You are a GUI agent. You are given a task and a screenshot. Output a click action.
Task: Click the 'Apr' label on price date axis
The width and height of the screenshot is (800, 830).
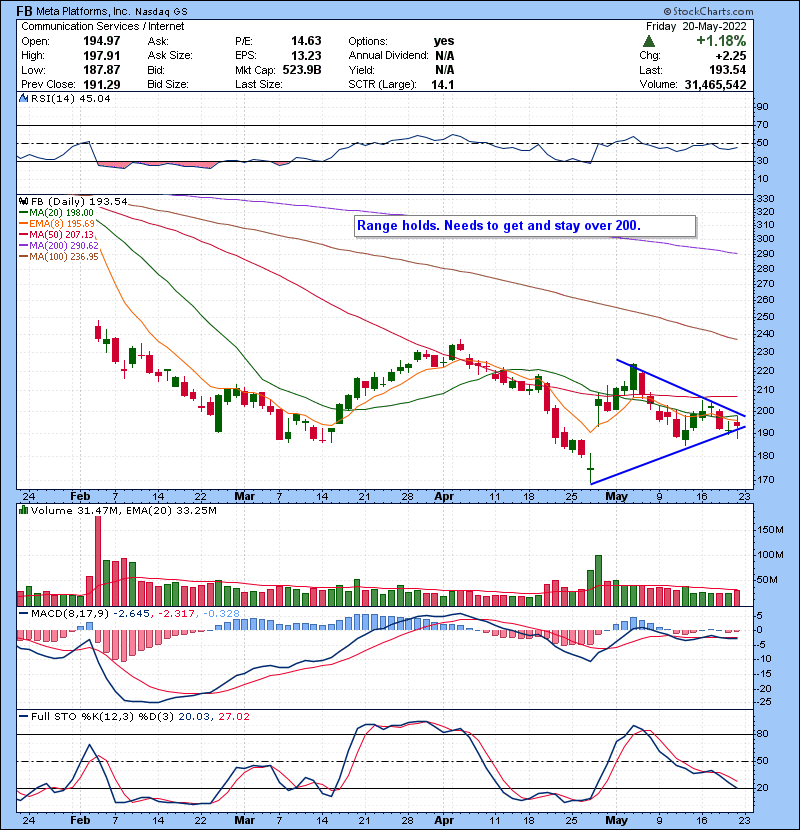(444, 497)
